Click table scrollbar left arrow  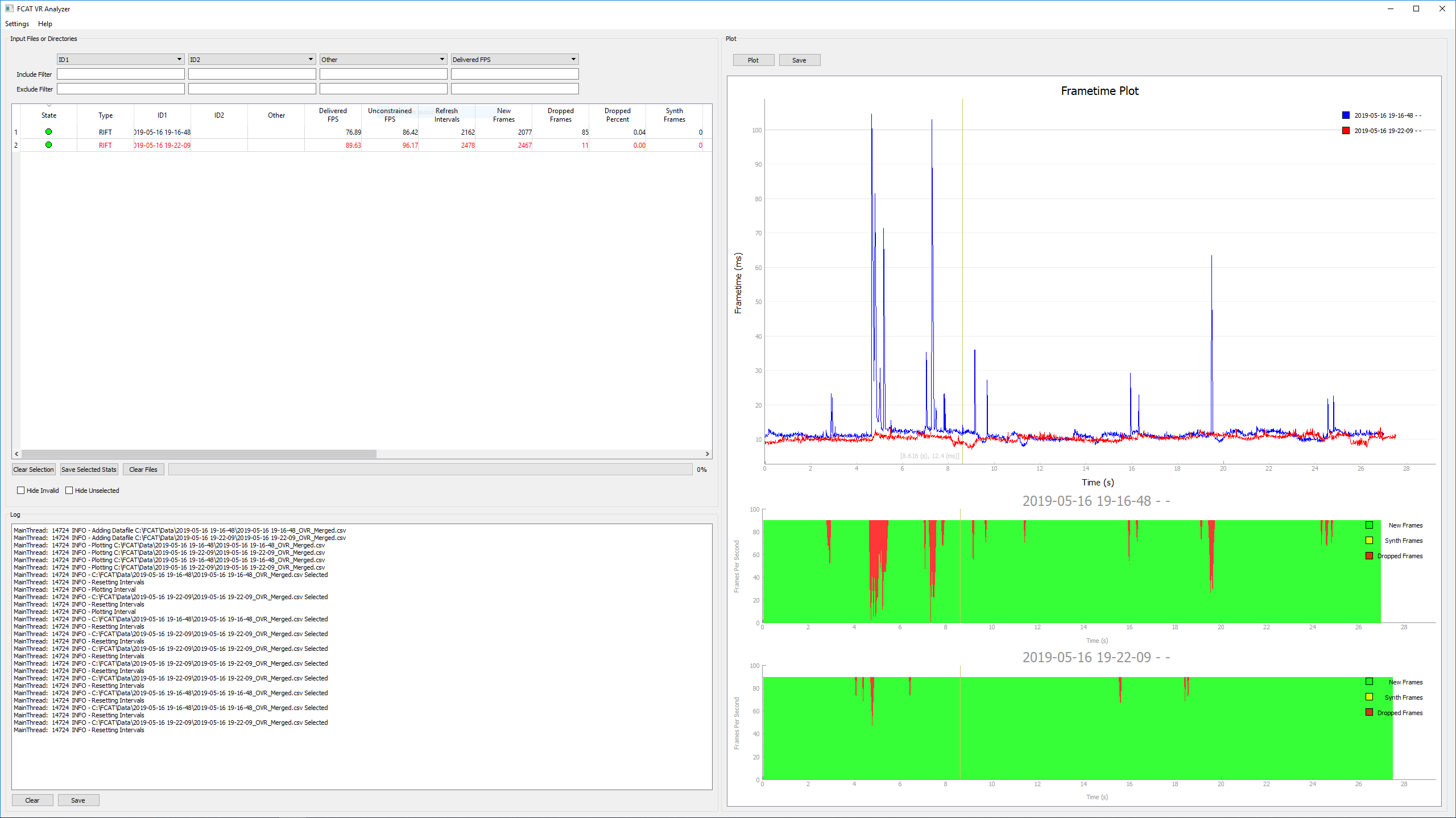coord(16,454)
